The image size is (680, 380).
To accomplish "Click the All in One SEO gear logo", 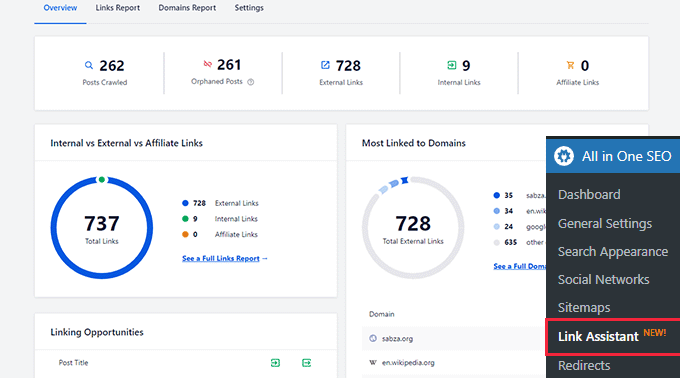I will pos(564,156).
